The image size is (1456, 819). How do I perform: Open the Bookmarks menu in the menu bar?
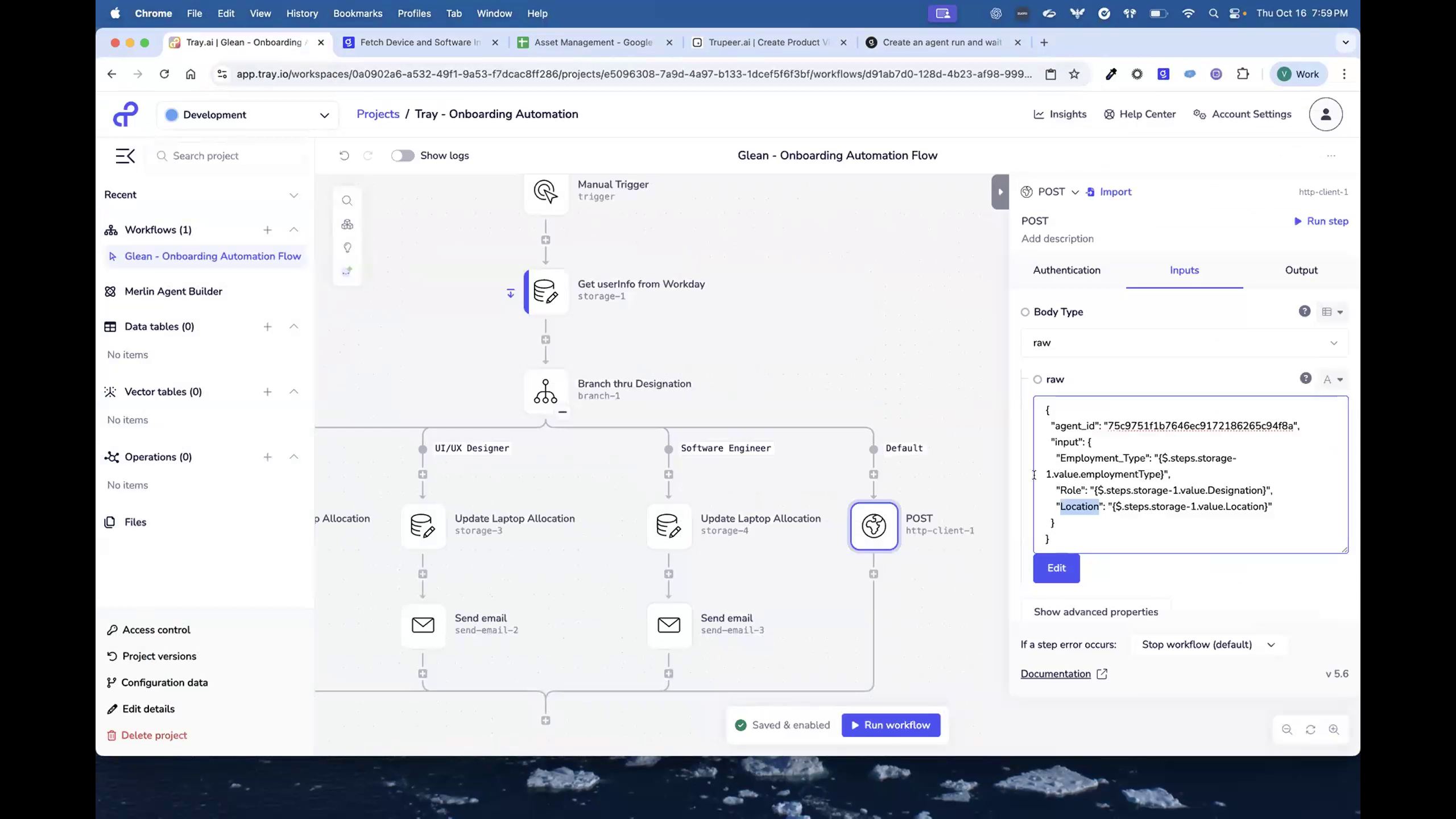[358, 13]
